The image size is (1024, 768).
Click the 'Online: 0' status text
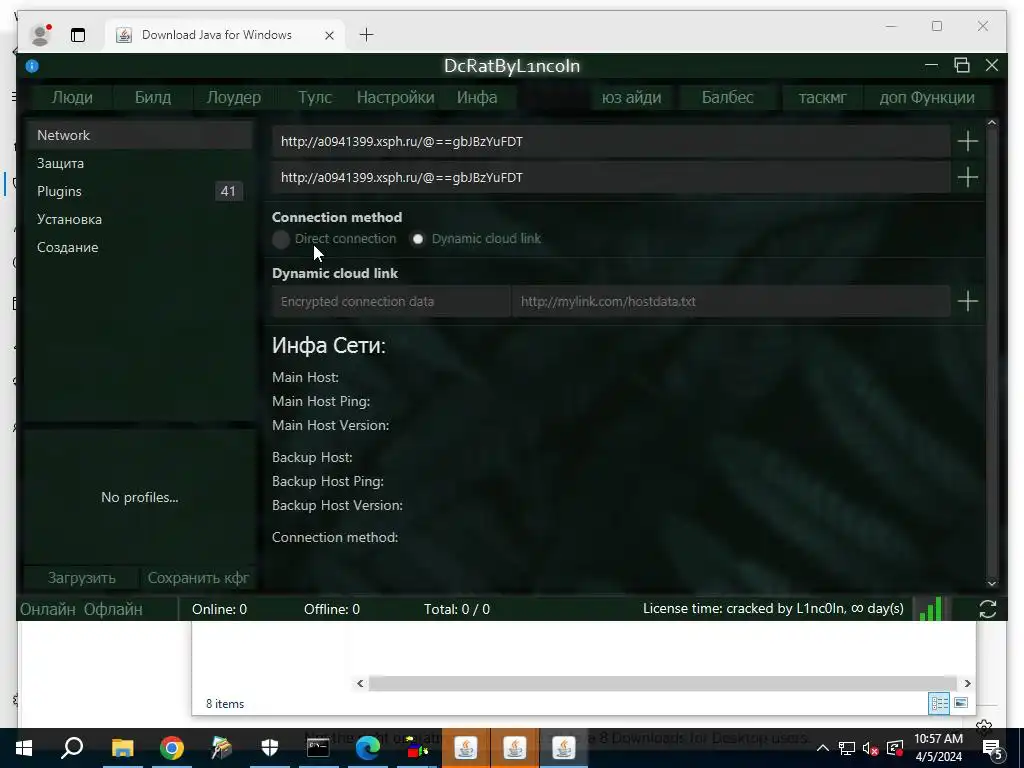point(219,609)
